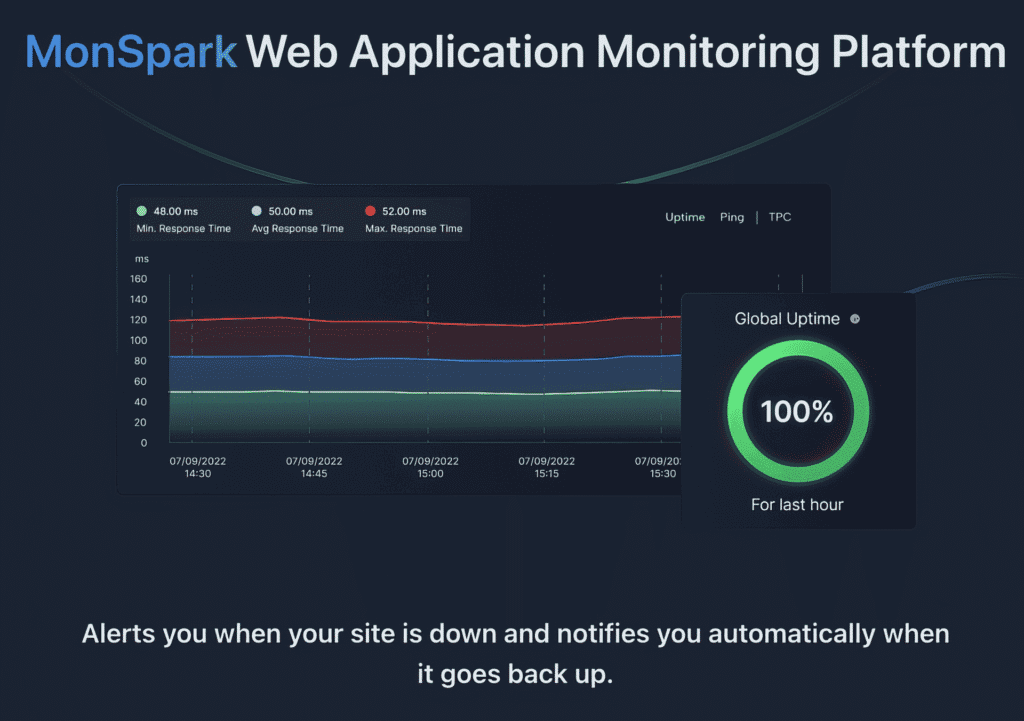The image size is (1024, 721).
Task: Click the red Max. Response Time dot
Action: point(370,210)
